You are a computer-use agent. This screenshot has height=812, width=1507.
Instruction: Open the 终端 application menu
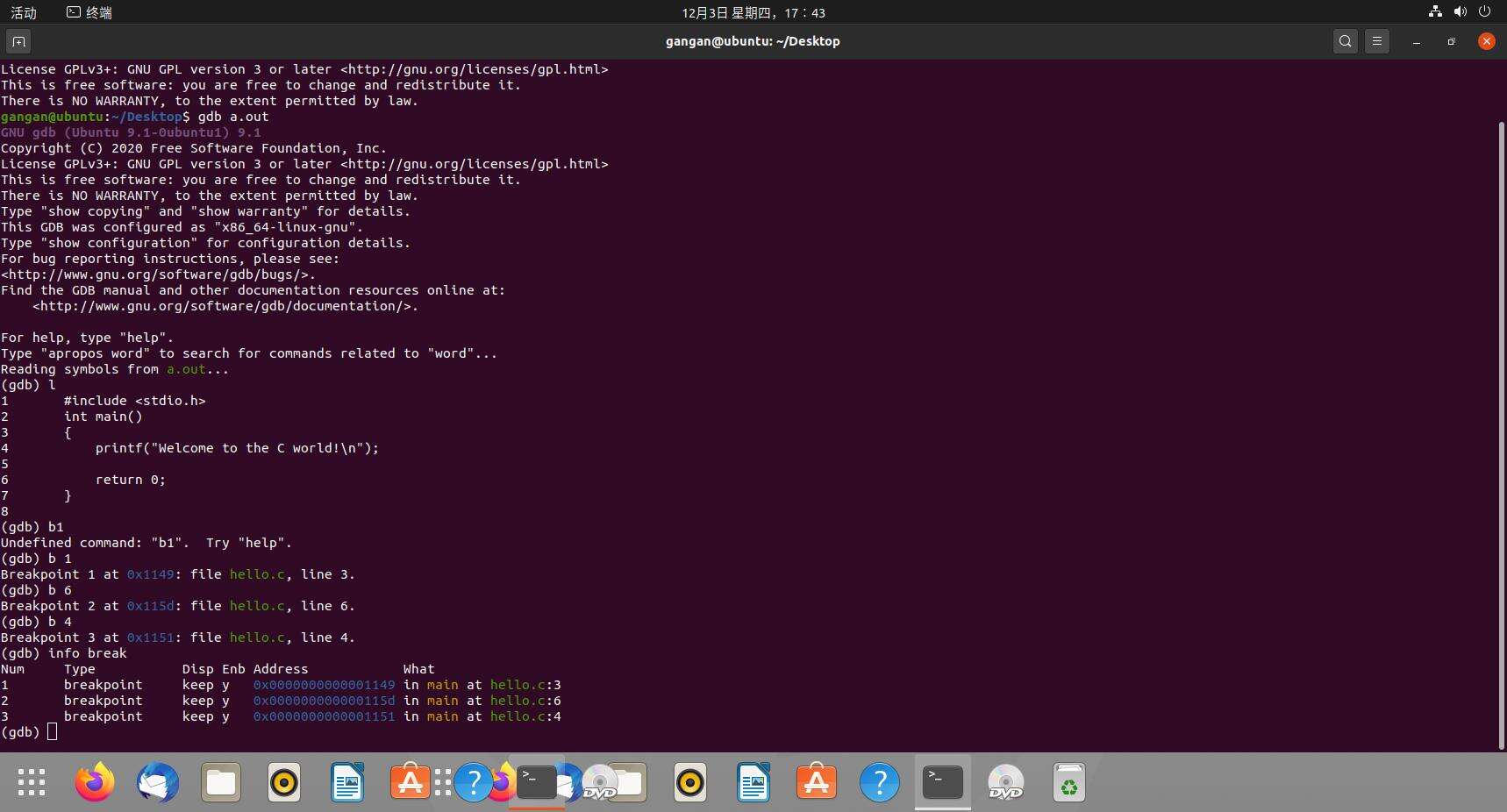(88, 12)
